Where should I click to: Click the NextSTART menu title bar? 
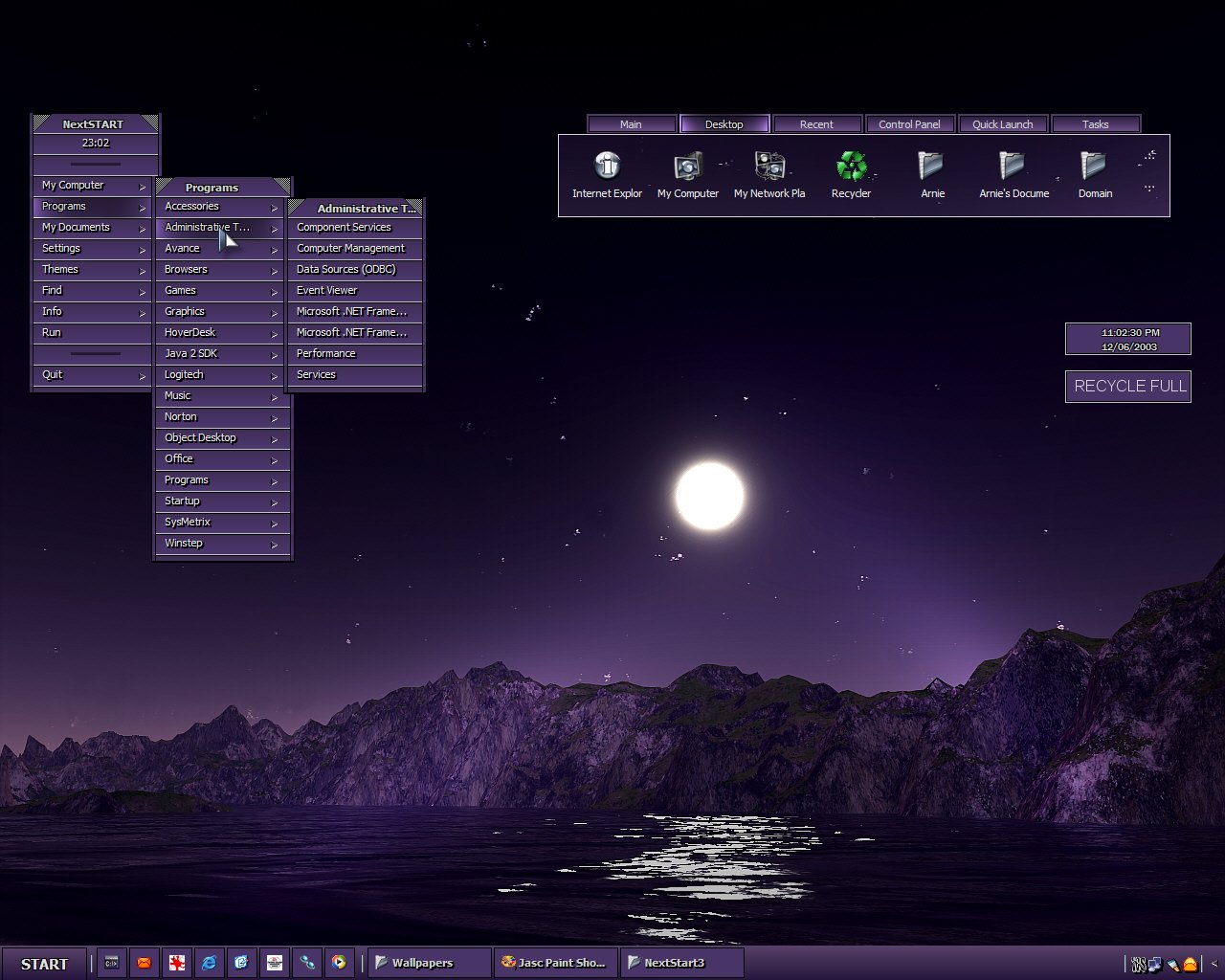pos(96,123)
